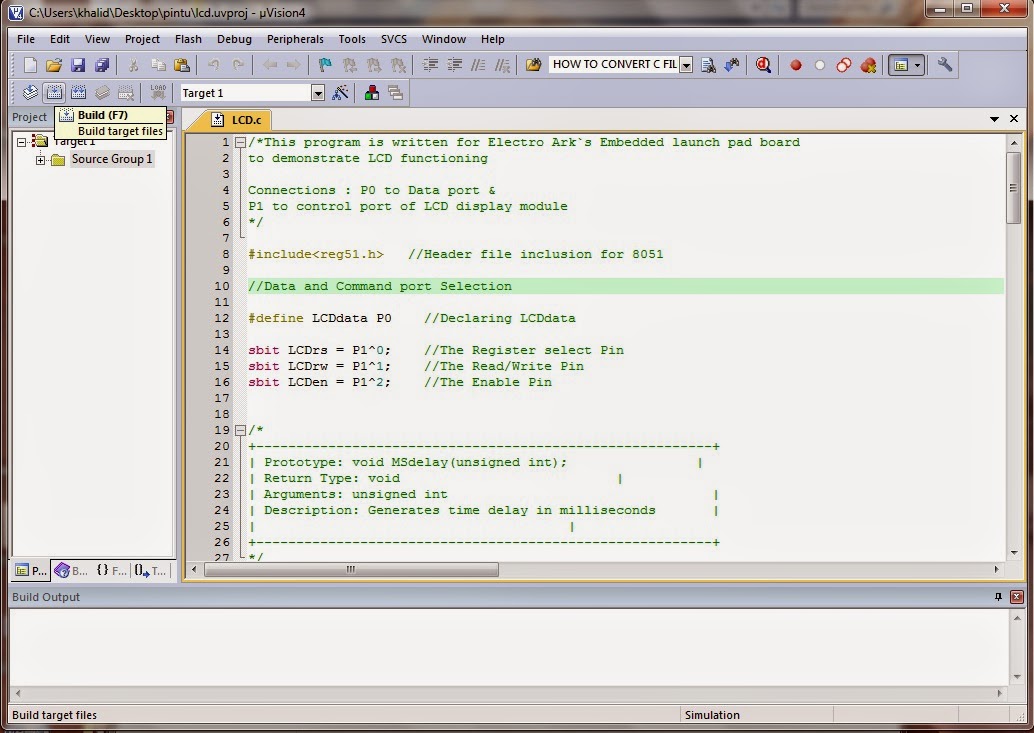Kill all breakpoints using the crossed breakpoint icon
The height and width of the screenshot is (733, 1034).
(x=869, y=64)
